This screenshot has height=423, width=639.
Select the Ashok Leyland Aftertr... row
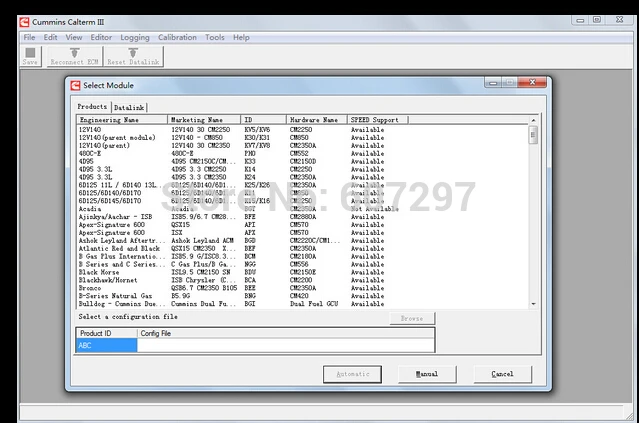click(x=304, y=240)
